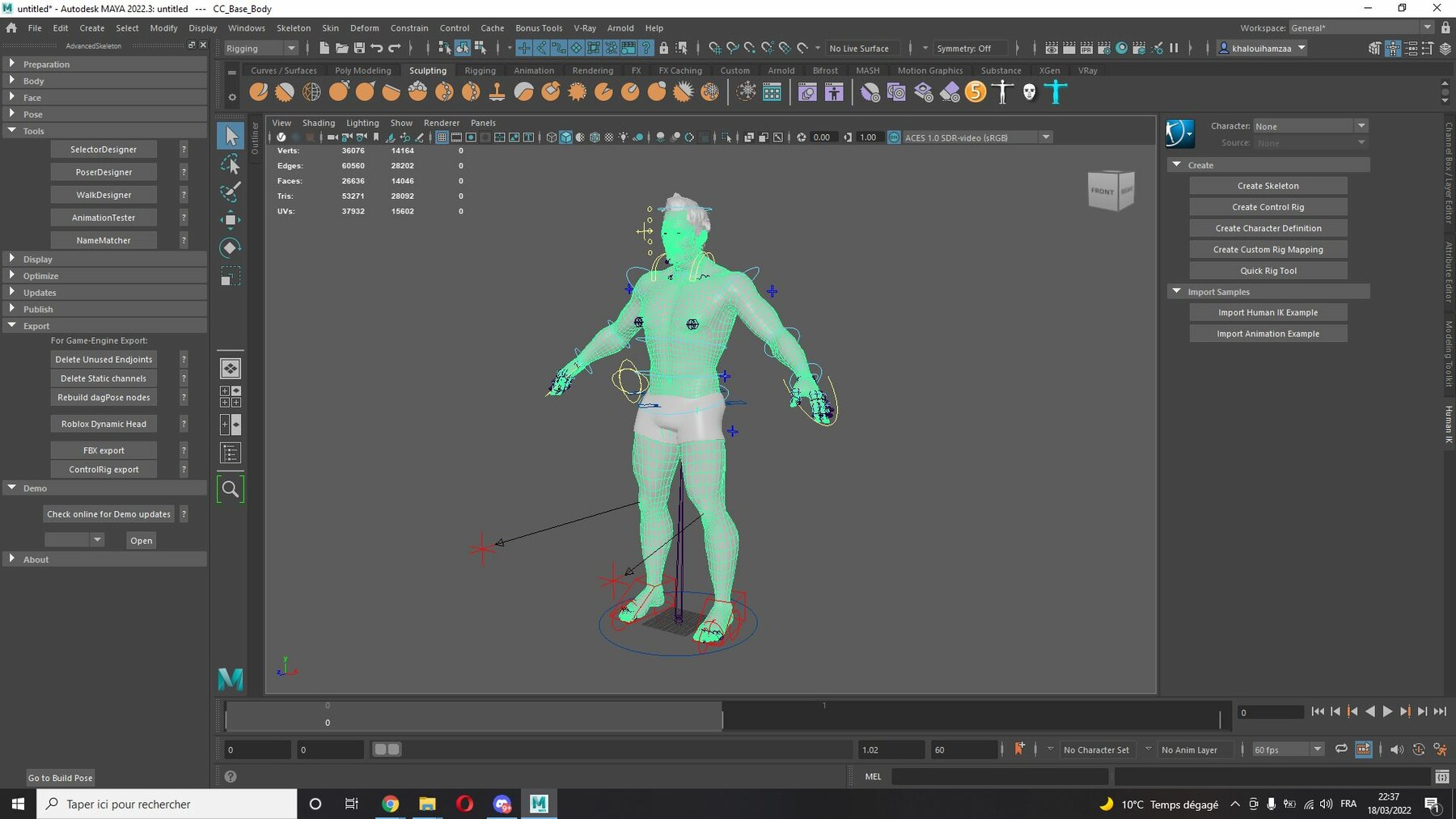Screen dimensions: 1456x819
Task: Activate the Rotate tool in toolbox
Action: coord(231,248)
